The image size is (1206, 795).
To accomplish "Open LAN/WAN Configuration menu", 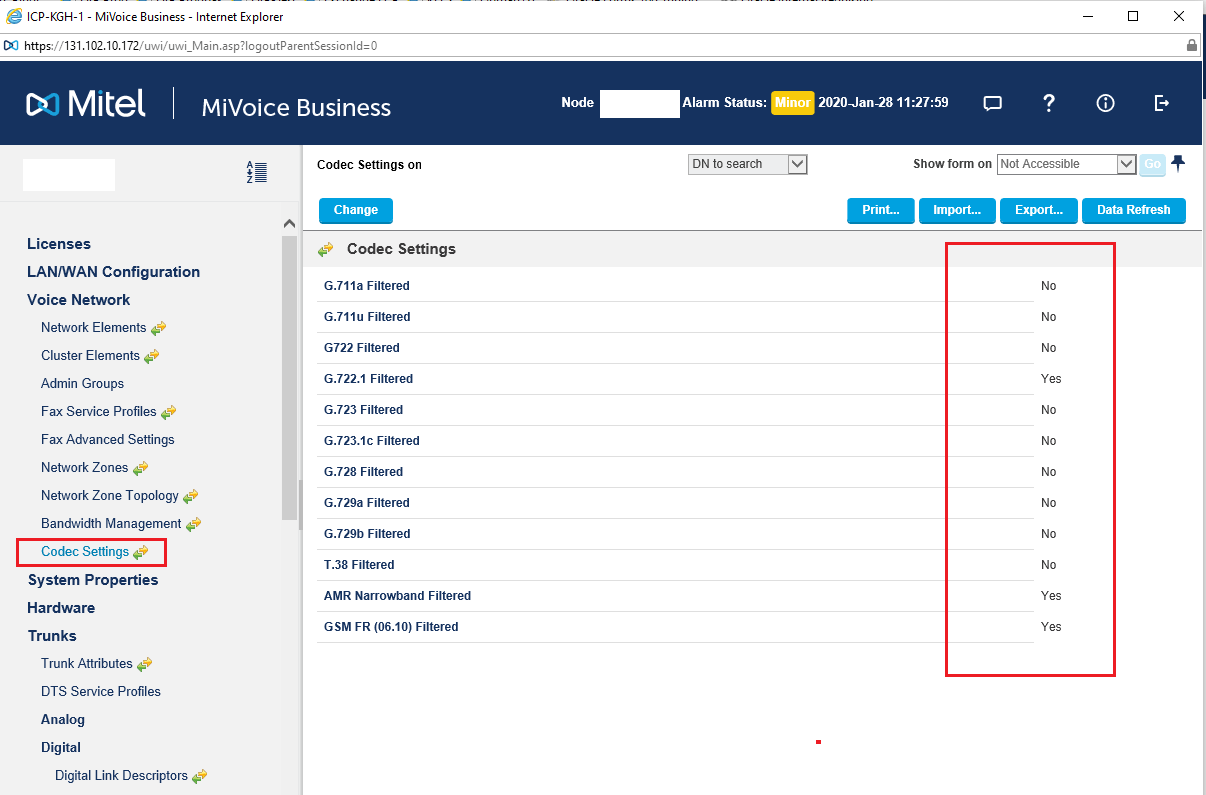I will tap(113, 272).
